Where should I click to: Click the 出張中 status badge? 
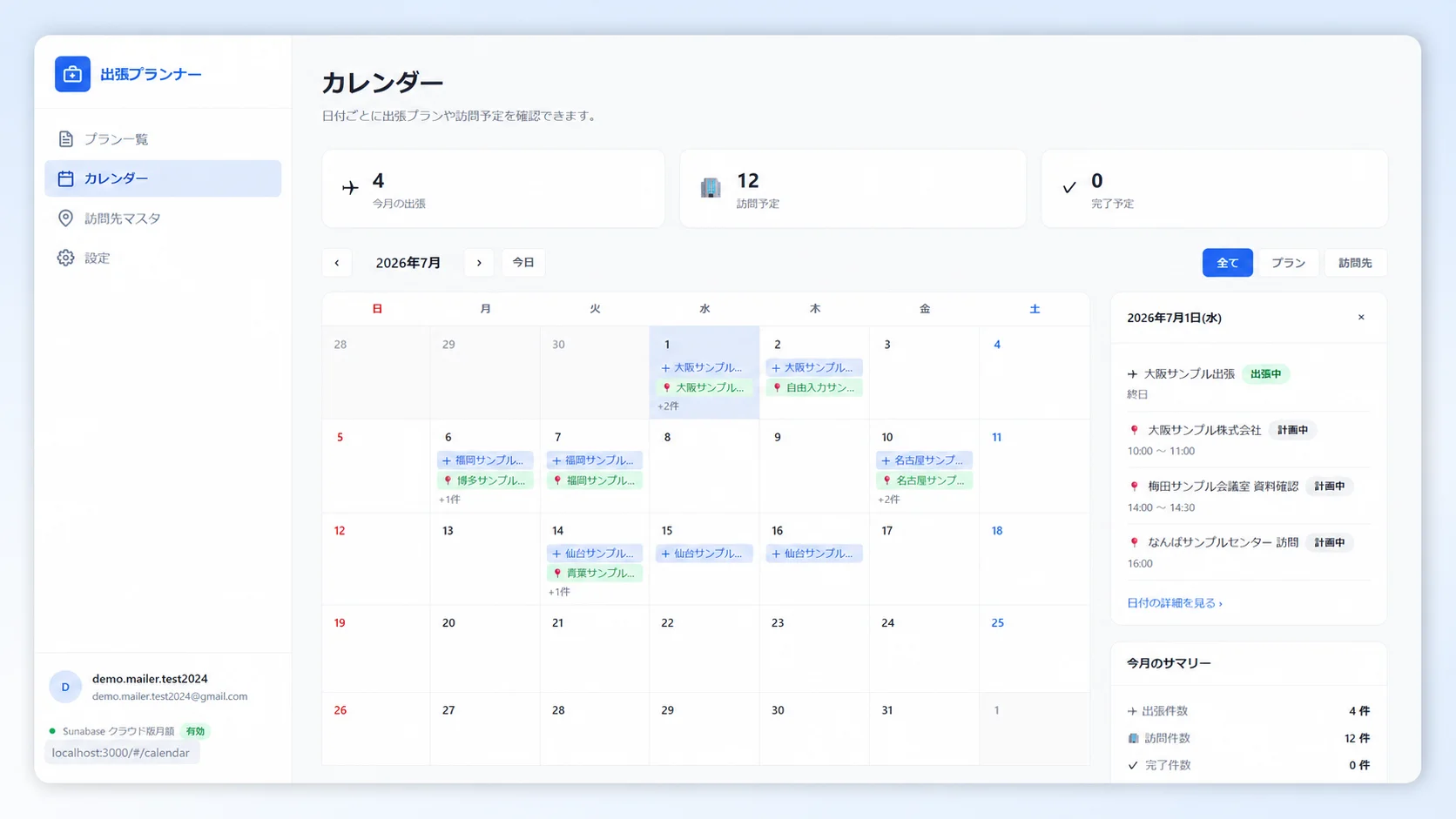1265,374
